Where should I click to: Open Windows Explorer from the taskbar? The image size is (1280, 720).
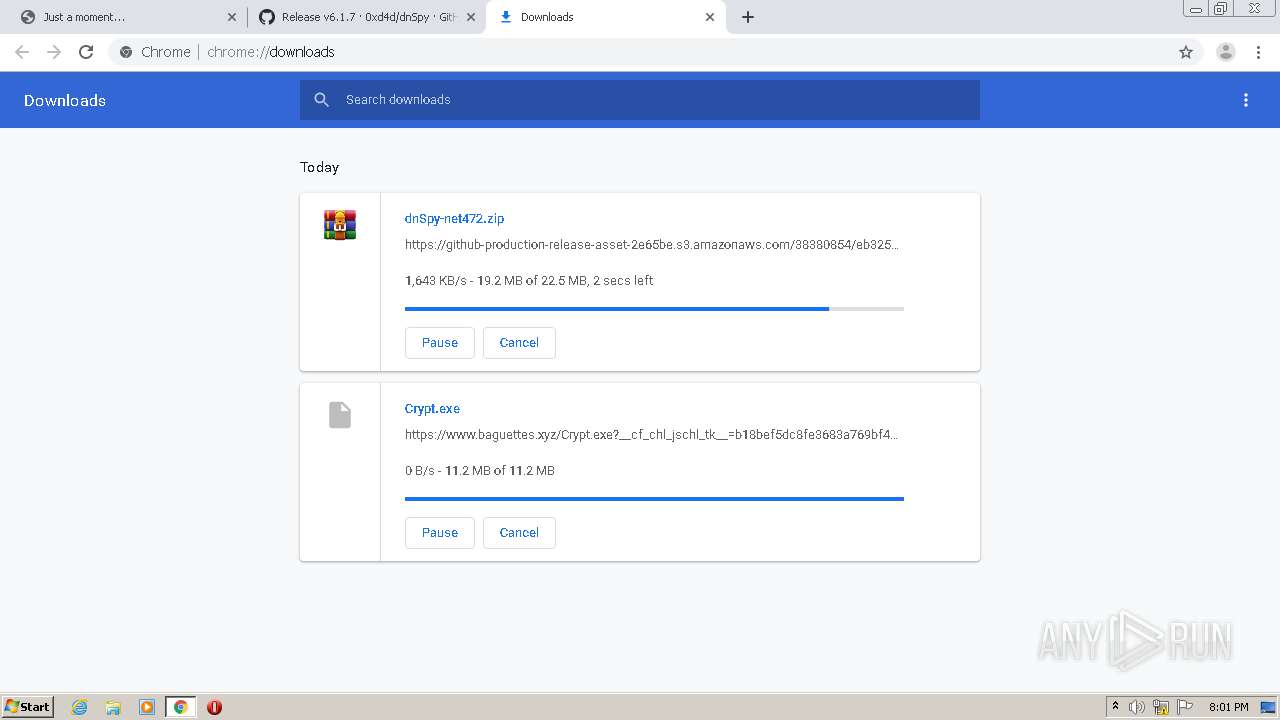point(113,707)
